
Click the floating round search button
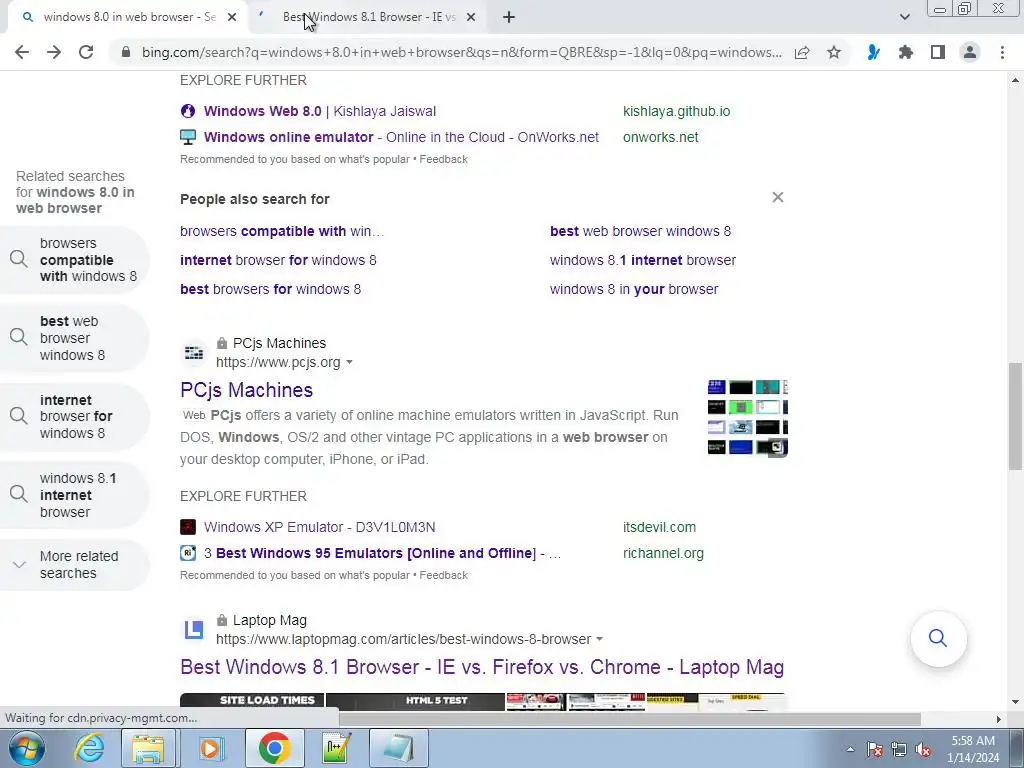[x=938, y=638]
